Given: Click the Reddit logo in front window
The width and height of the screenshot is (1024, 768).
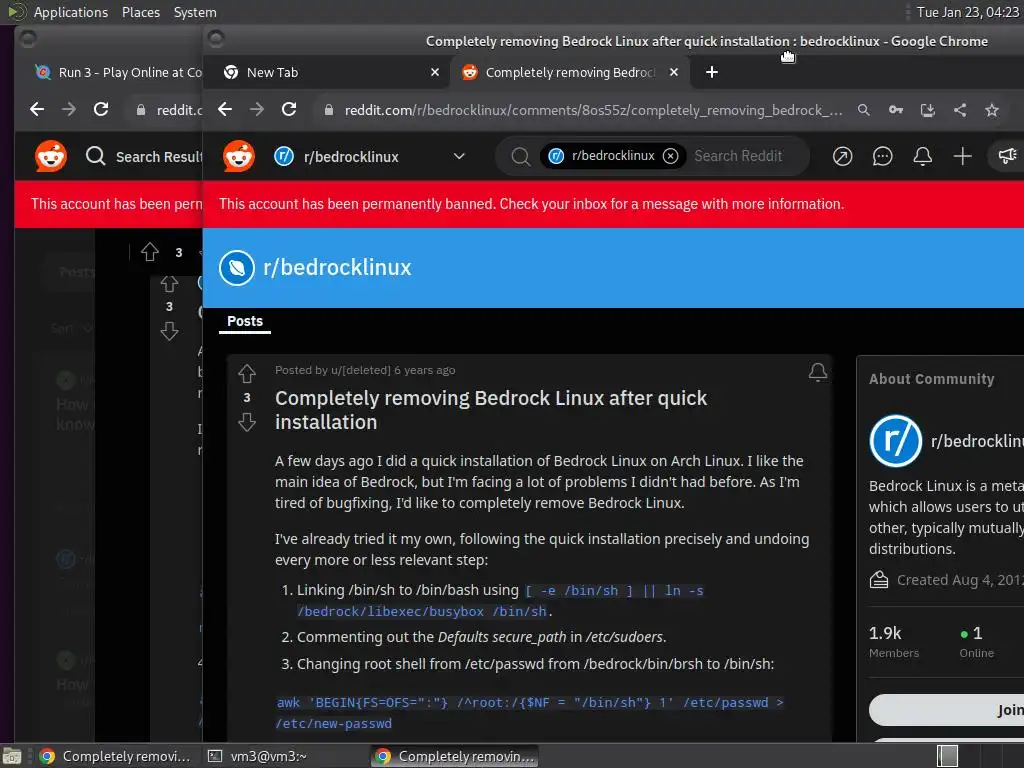Looking at the screenshot, I should tap(238, 156).
